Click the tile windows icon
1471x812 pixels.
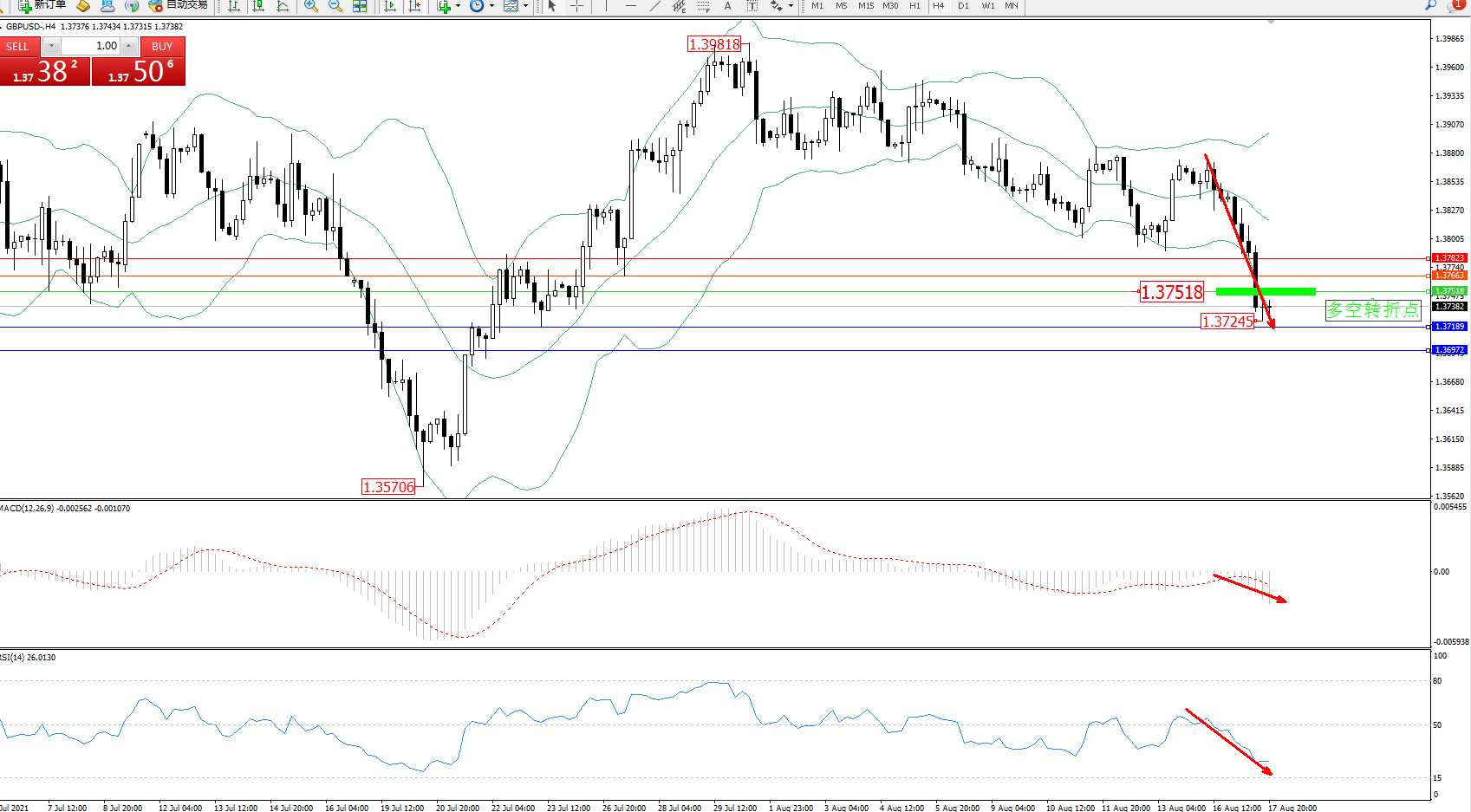pyautogui.click(x=360, y=6)
